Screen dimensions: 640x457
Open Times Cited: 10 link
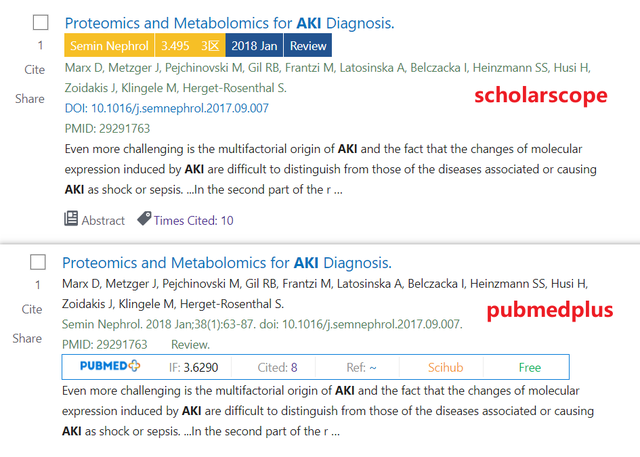click(193, 221)
